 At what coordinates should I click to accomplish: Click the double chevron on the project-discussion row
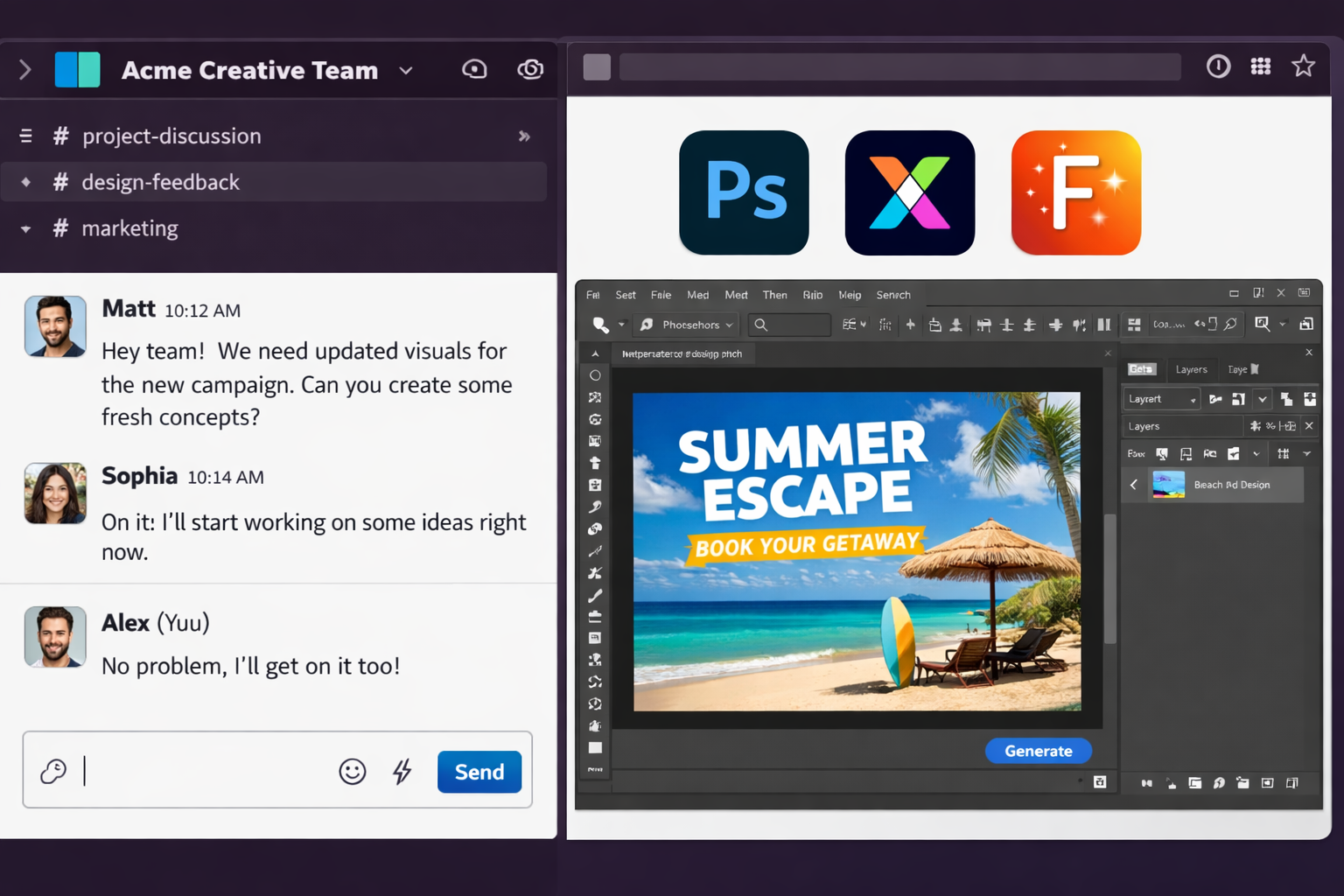tap(524, 136)
